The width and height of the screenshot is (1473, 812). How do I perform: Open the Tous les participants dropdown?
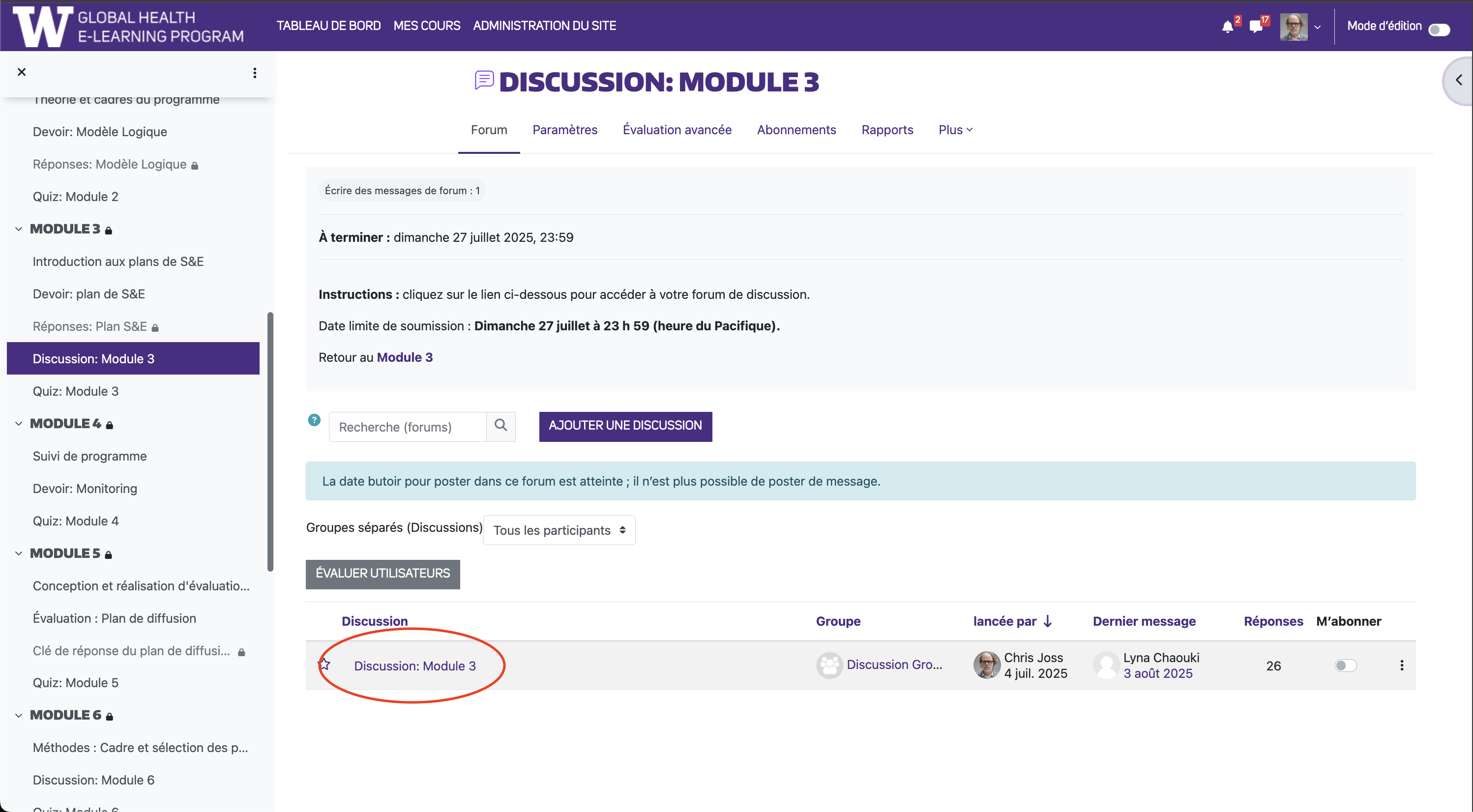click(x=559, y=530)
